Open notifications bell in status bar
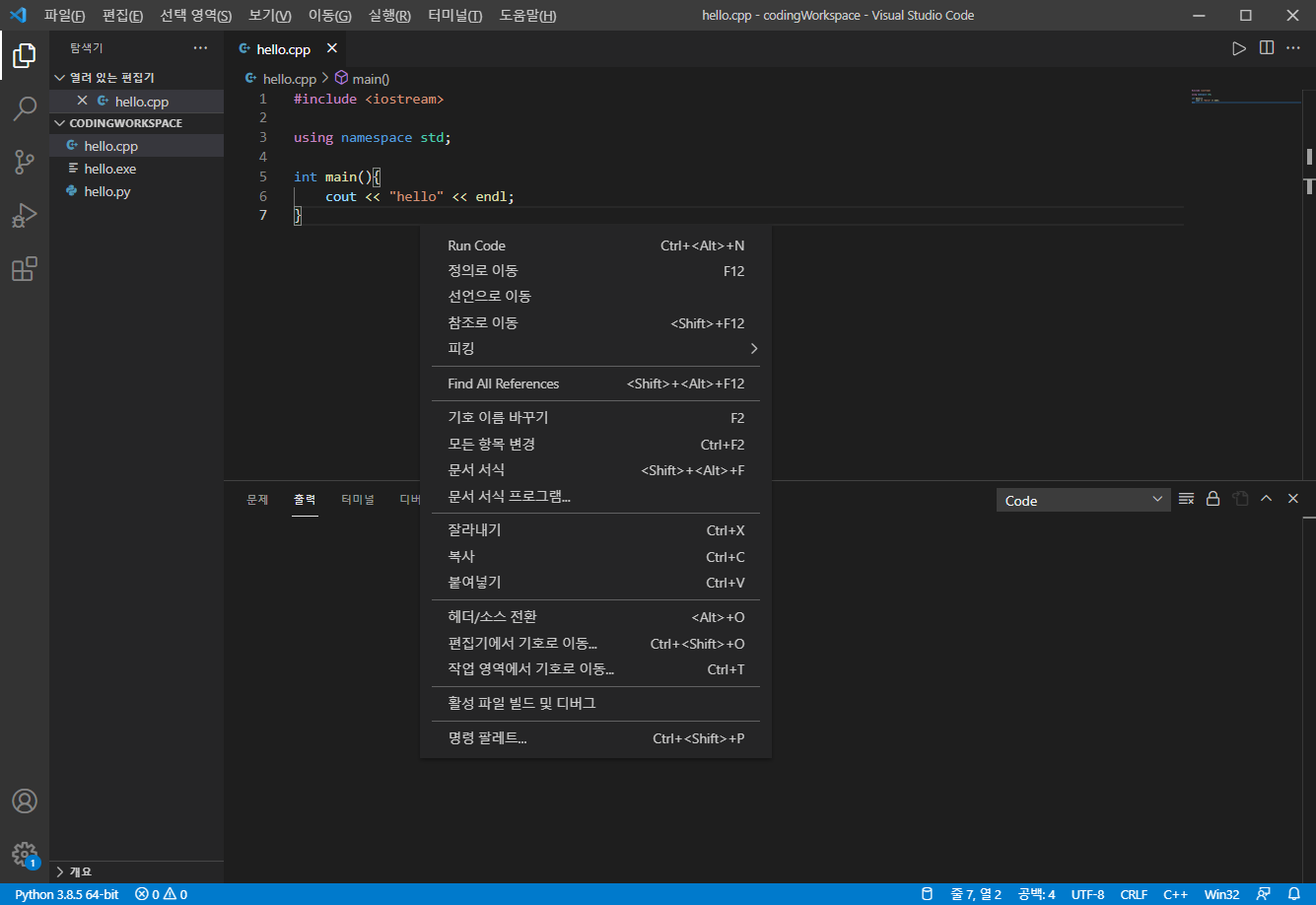This screenshot has height=905, width=1316. [1294, 894]
